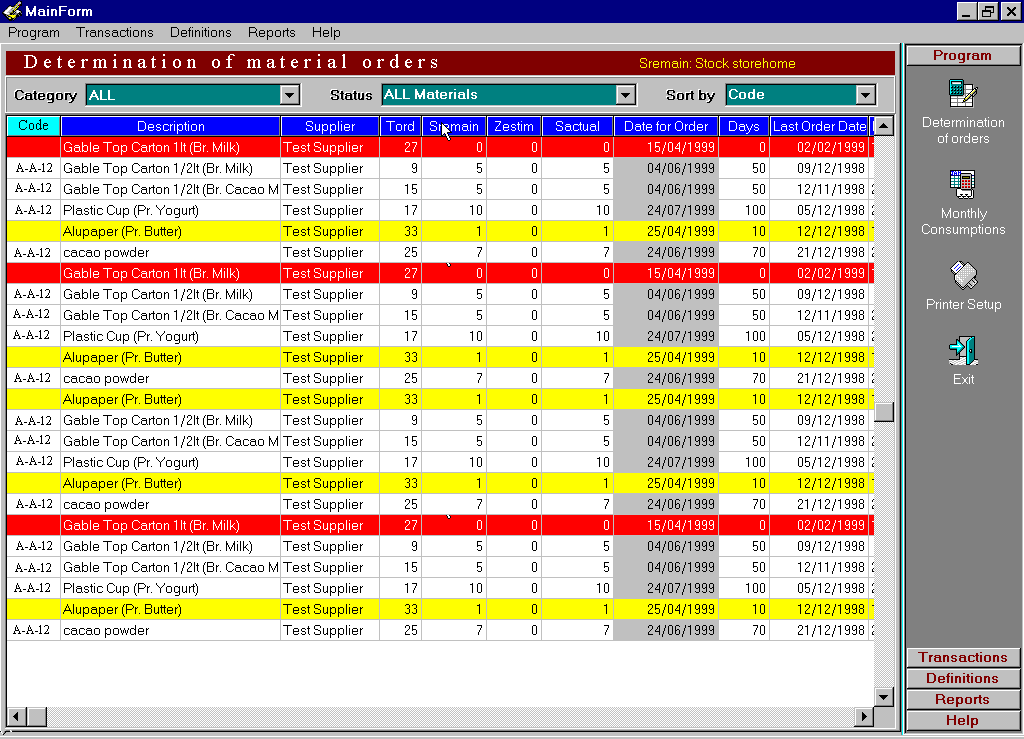Open the Monthly Consumptions icon
The image size is (1024, 739).
click(x=963, y=185)
